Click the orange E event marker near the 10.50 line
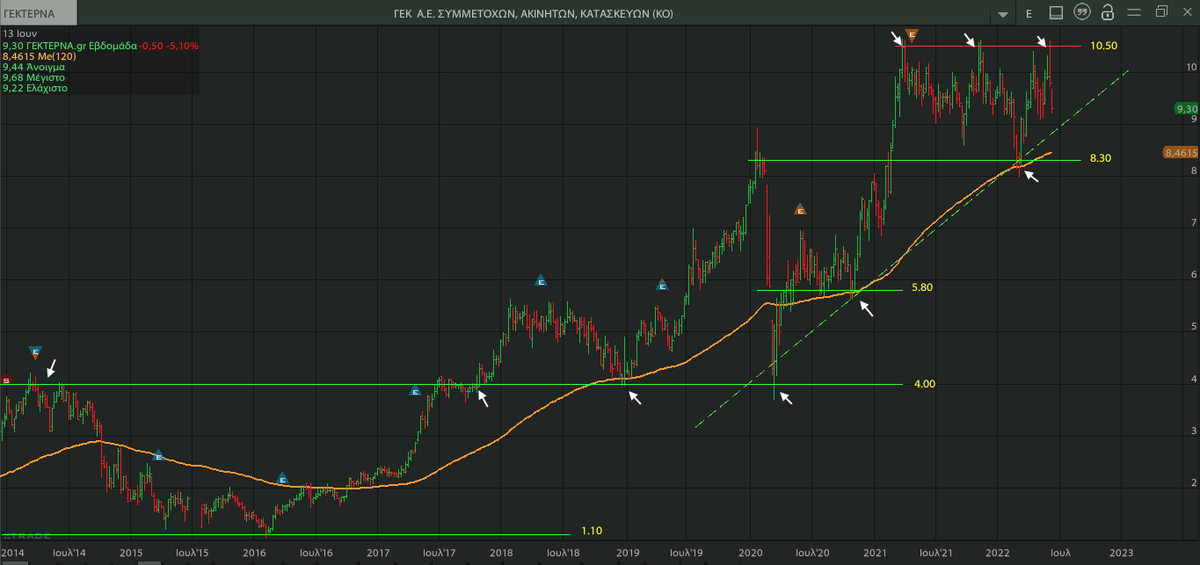This screenshot has height=565, width=1200. point(912,36)
